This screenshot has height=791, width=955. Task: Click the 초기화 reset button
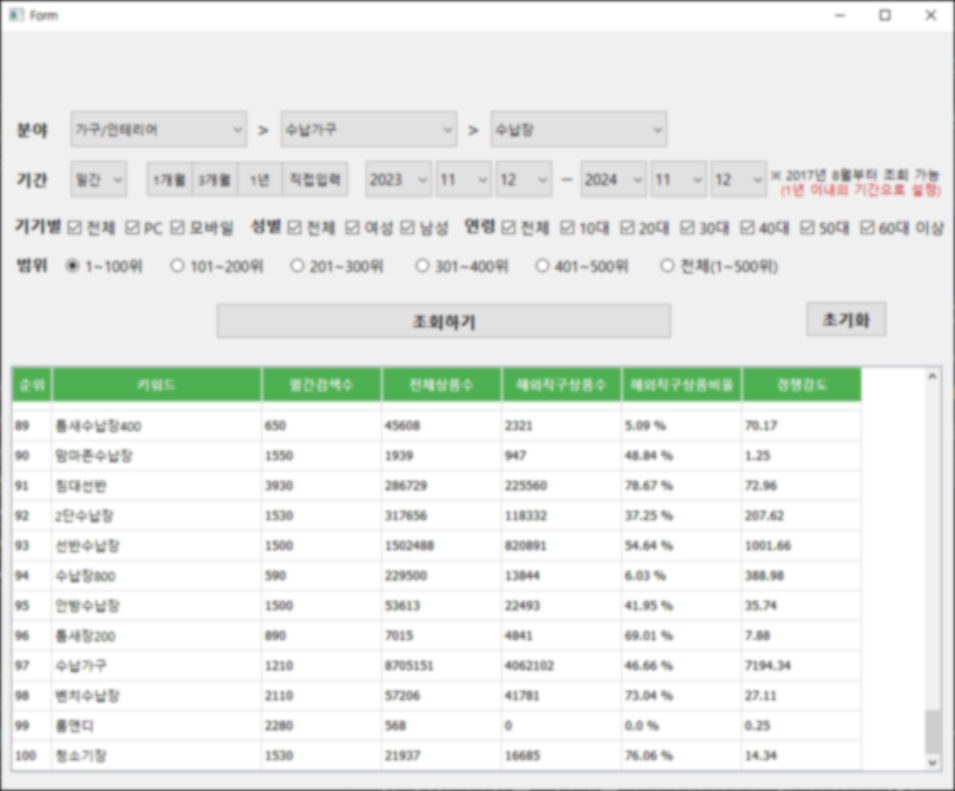pos(845,320)
